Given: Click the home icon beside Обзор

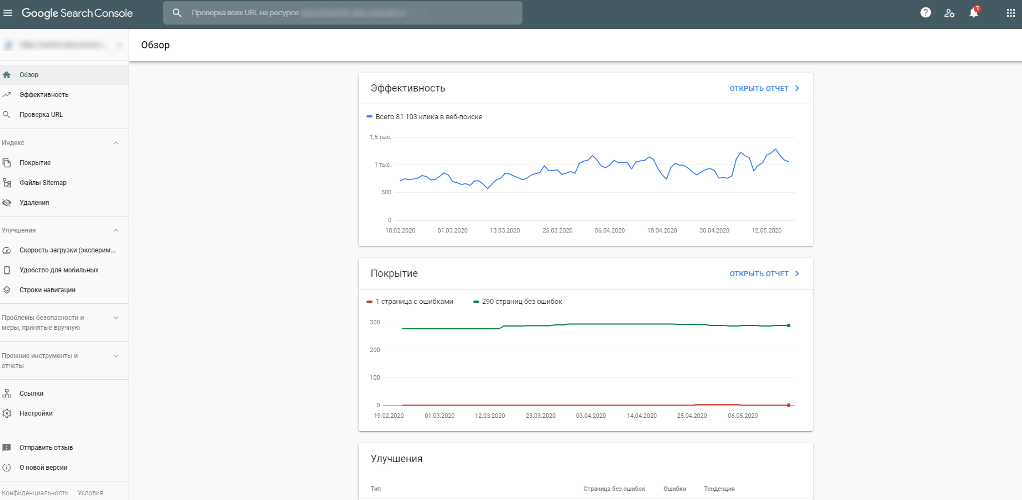Looking at the screenshot, I should (7, 75).
